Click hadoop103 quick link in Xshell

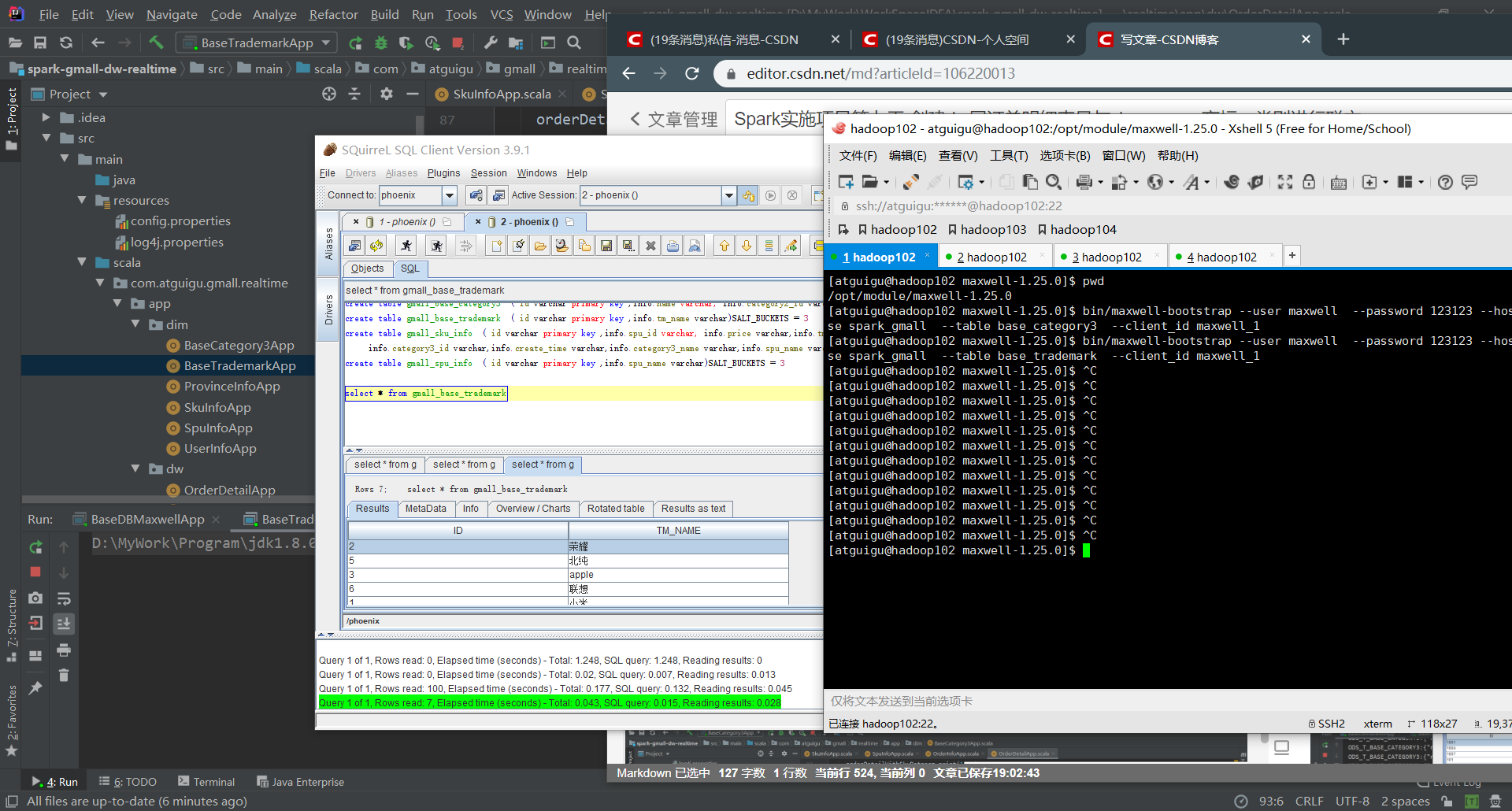pyautogui.click(x=988, y=229)
